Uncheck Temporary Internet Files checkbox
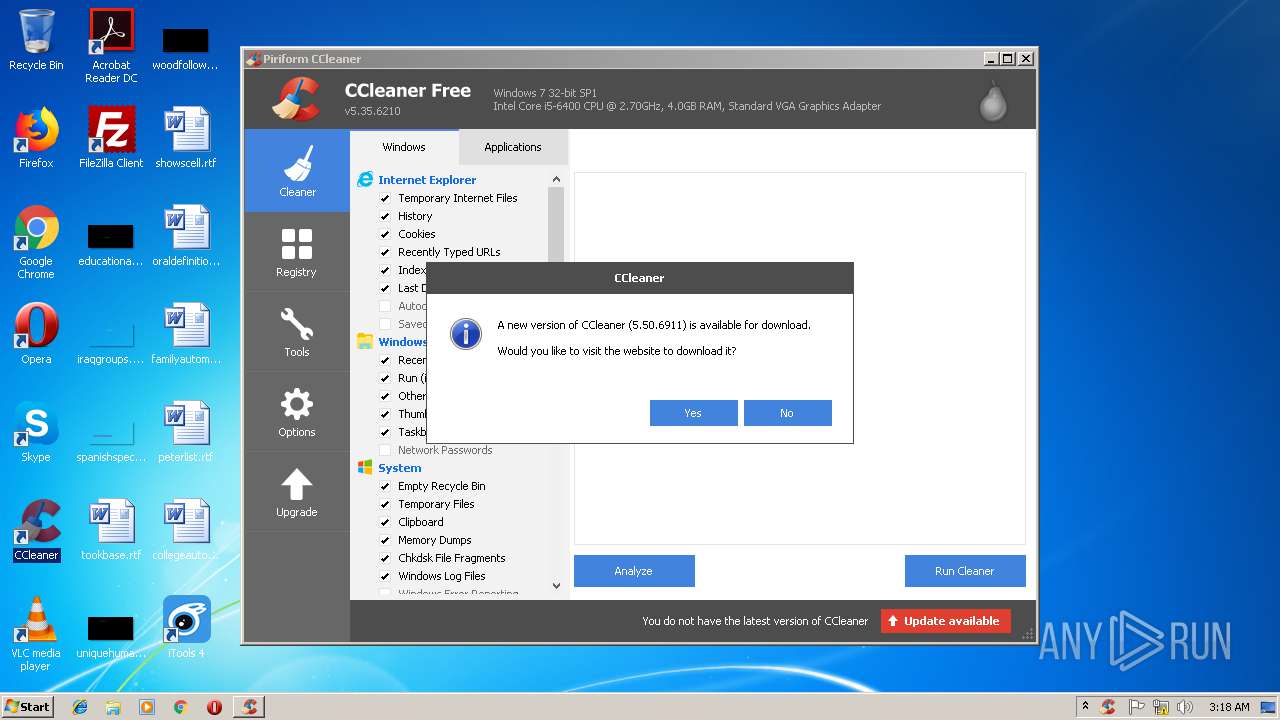 pos(385,198)
